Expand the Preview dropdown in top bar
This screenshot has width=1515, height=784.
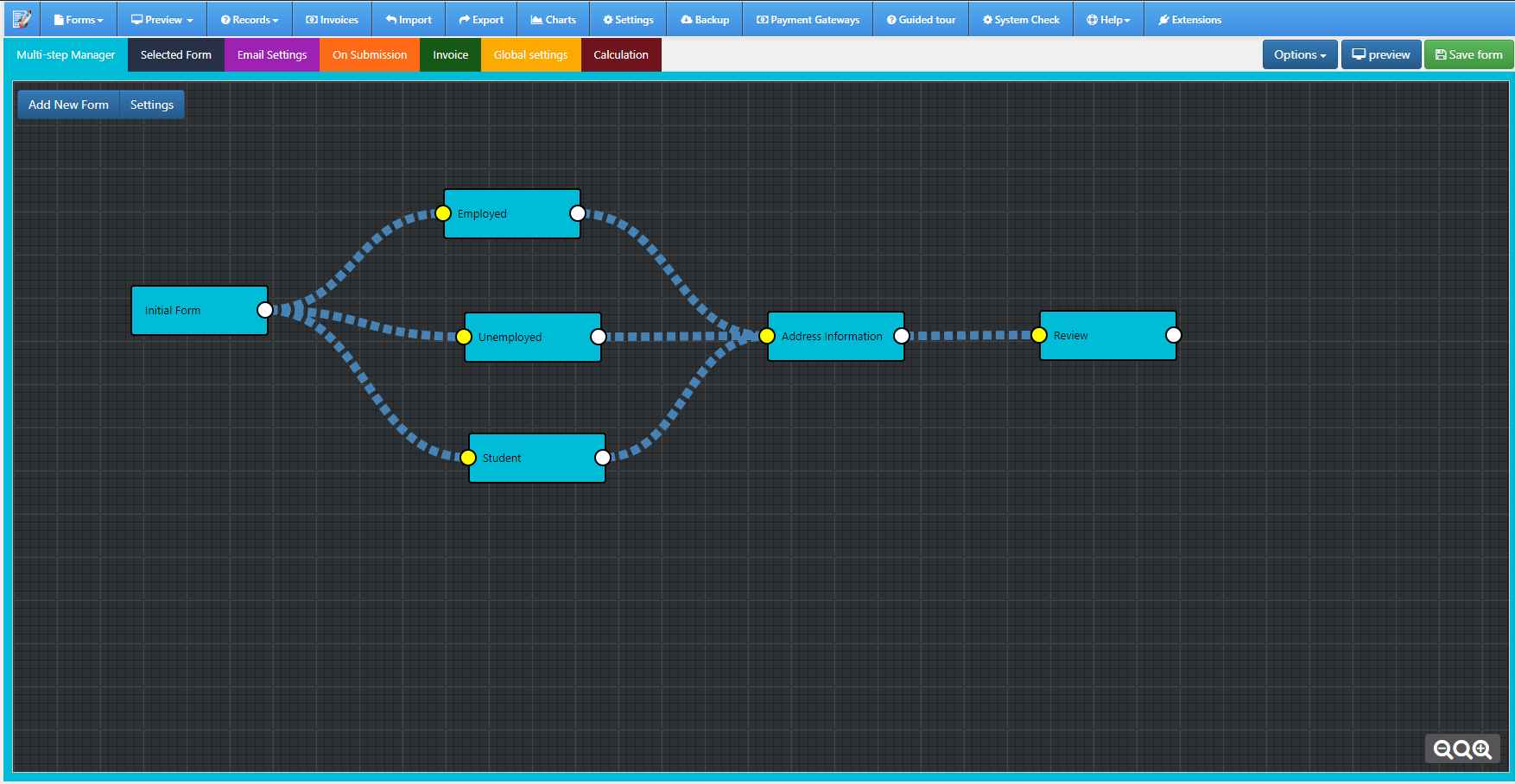point(162,19)
